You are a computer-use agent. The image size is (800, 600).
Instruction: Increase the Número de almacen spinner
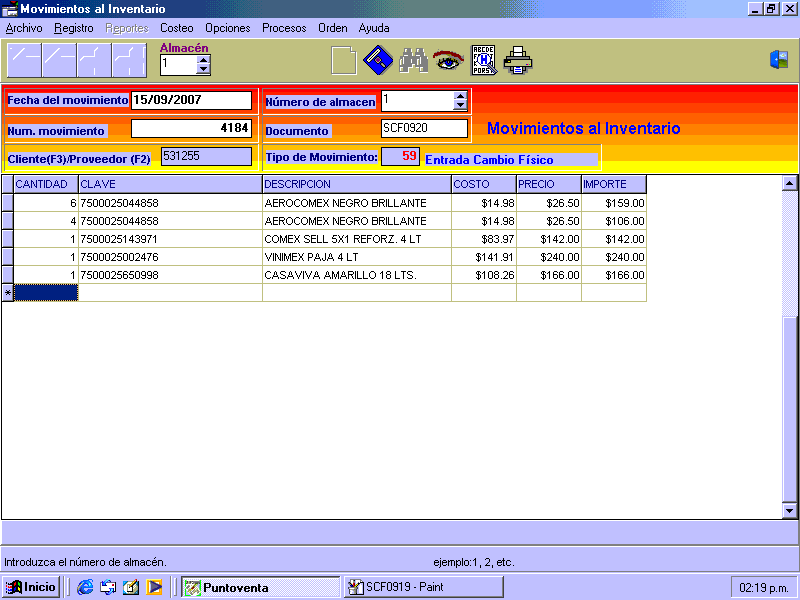coord(460,96)
